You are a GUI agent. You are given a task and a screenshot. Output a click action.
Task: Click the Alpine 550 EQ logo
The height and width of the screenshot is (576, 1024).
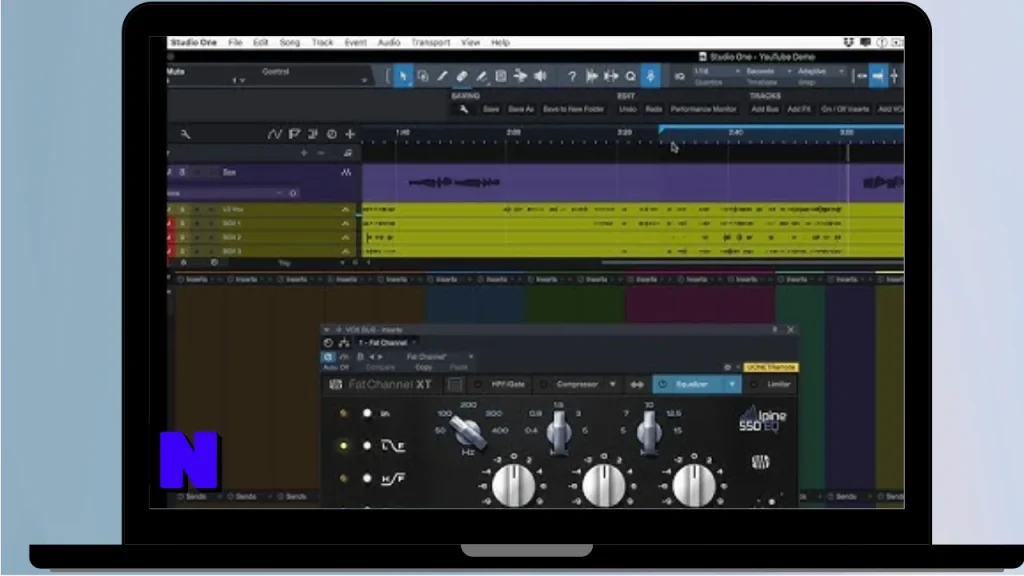coord(762,419)
